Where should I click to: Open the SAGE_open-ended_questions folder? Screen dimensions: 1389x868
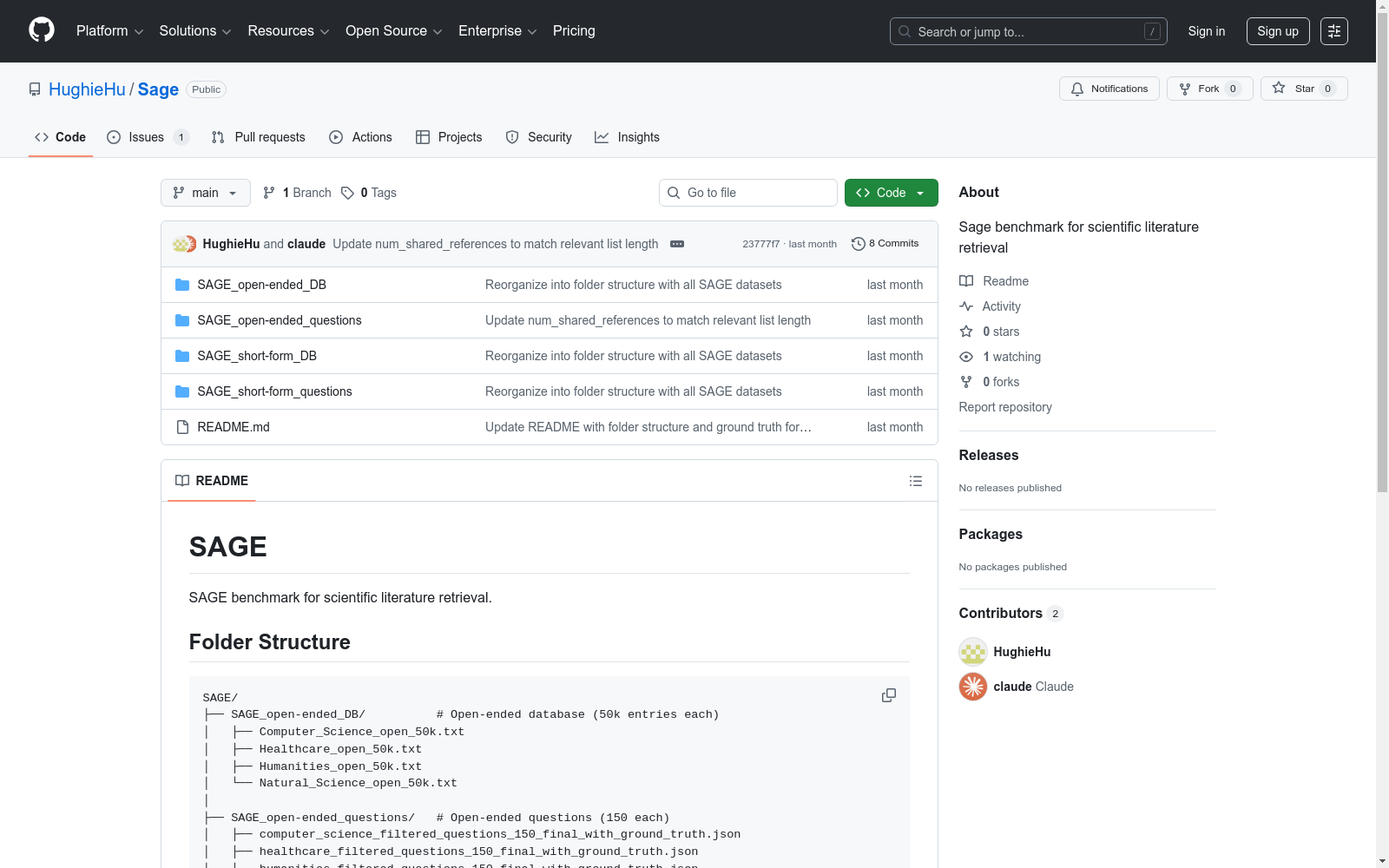pos(280,320)
